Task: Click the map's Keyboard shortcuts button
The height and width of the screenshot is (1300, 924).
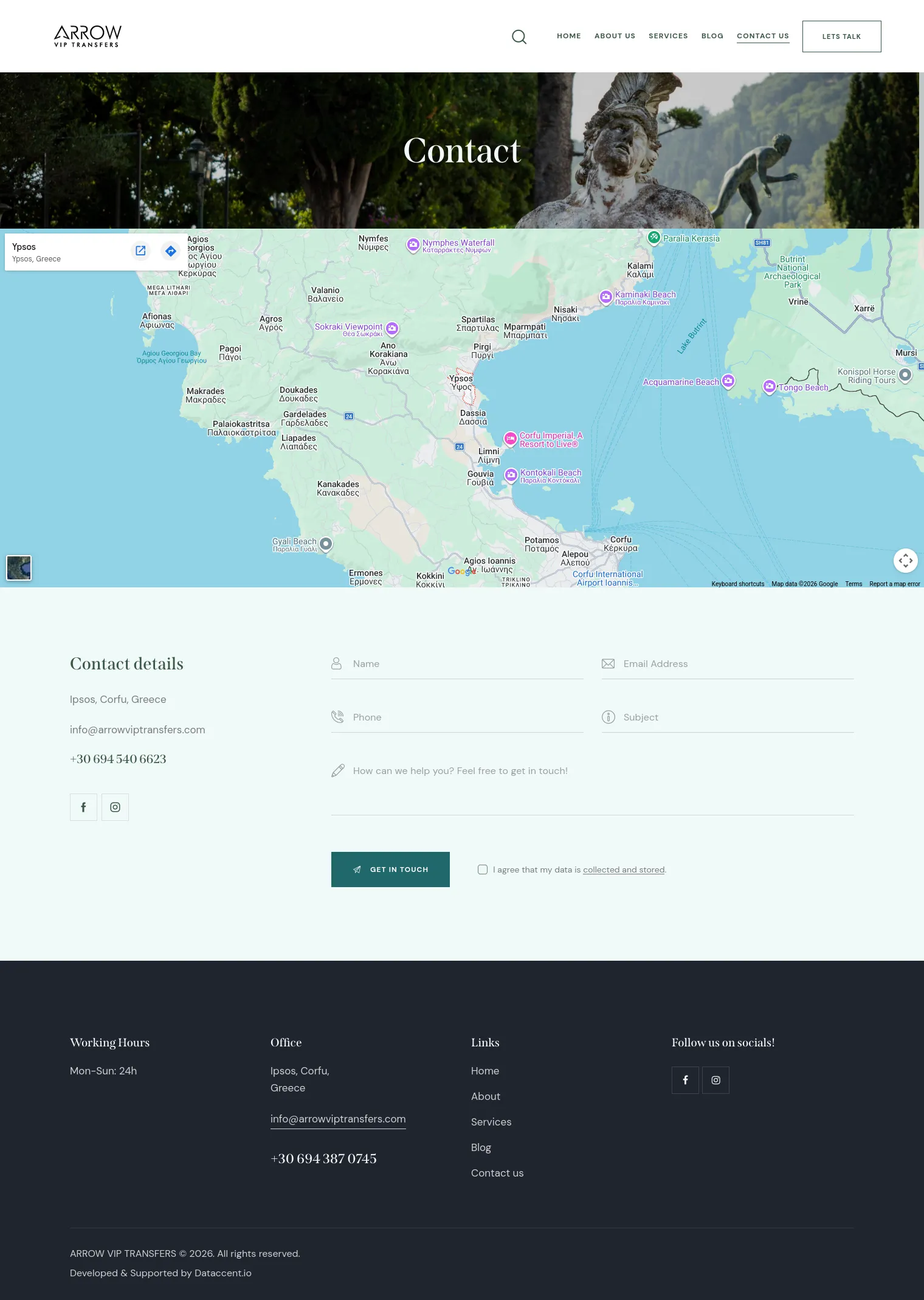Action: 738,584
